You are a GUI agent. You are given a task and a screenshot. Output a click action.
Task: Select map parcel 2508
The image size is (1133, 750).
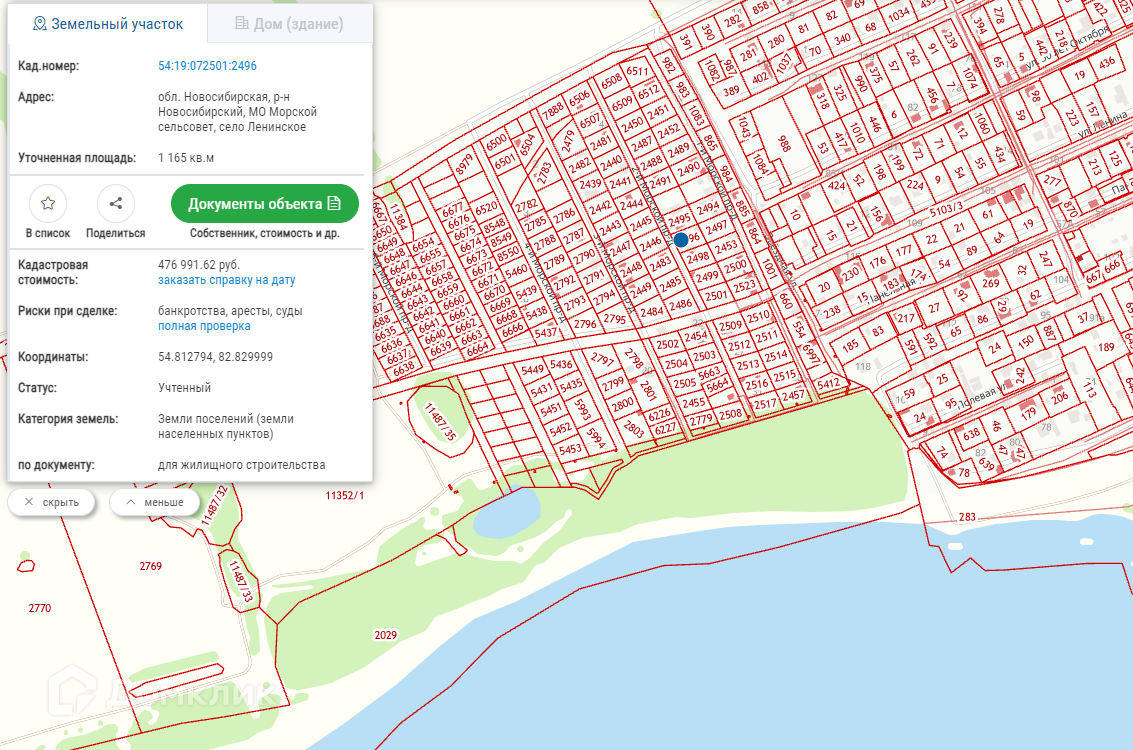[730, 415]
